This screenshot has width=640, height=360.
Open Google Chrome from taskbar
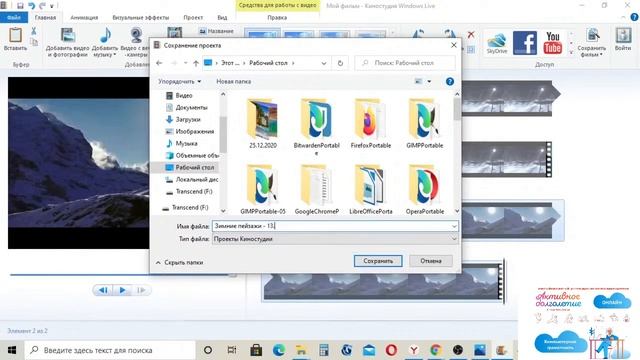[436, 350]
